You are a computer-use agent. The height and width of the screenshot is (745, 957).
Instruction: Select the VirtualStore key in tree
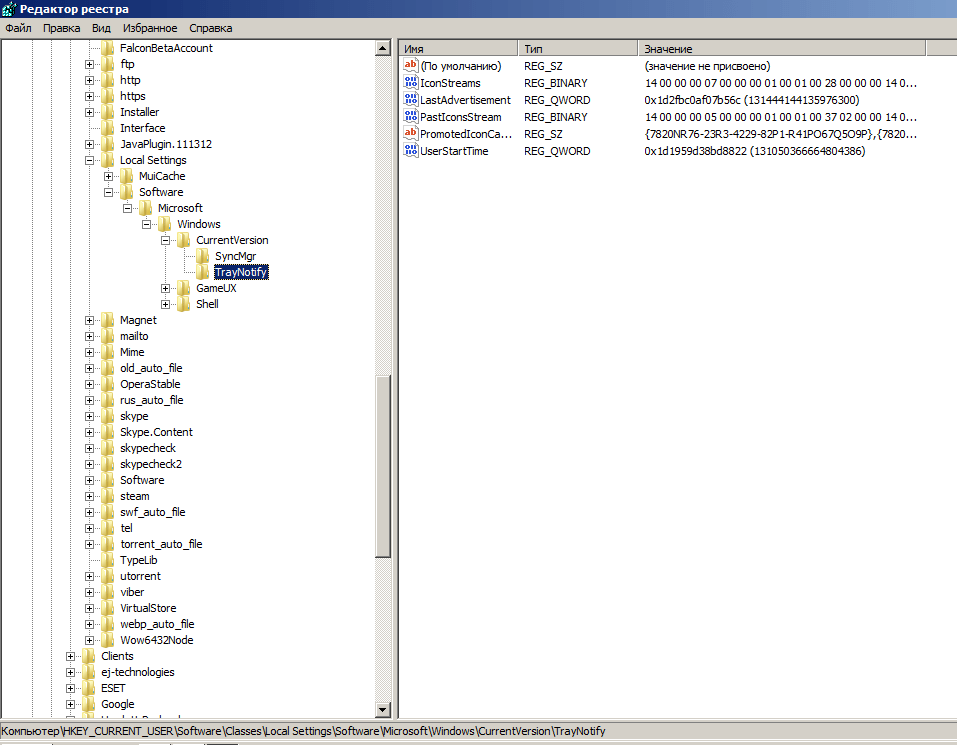pyautogui.click(x=146, y=608)
